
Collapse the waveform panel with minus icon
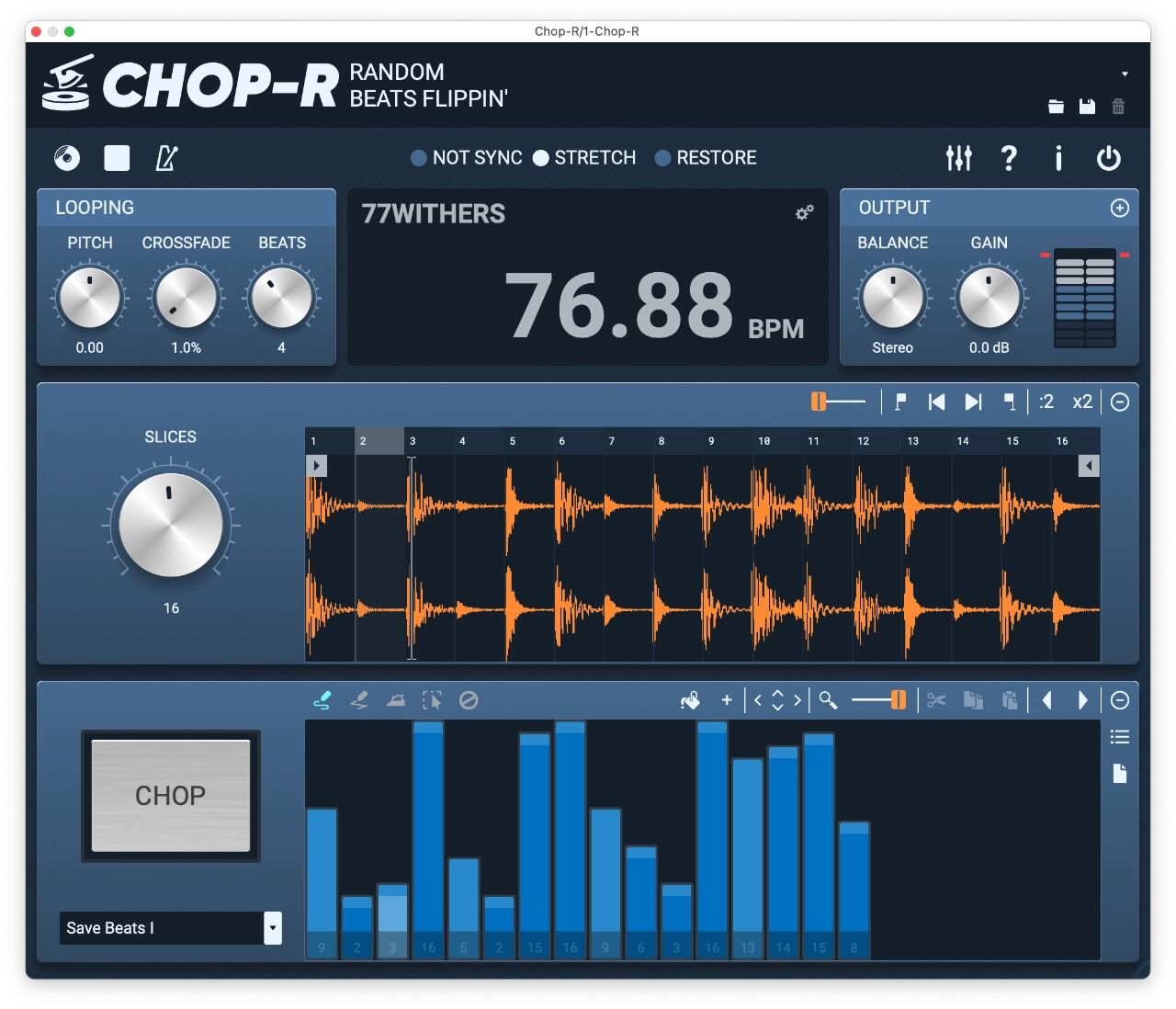click(x=1120, y=402)
